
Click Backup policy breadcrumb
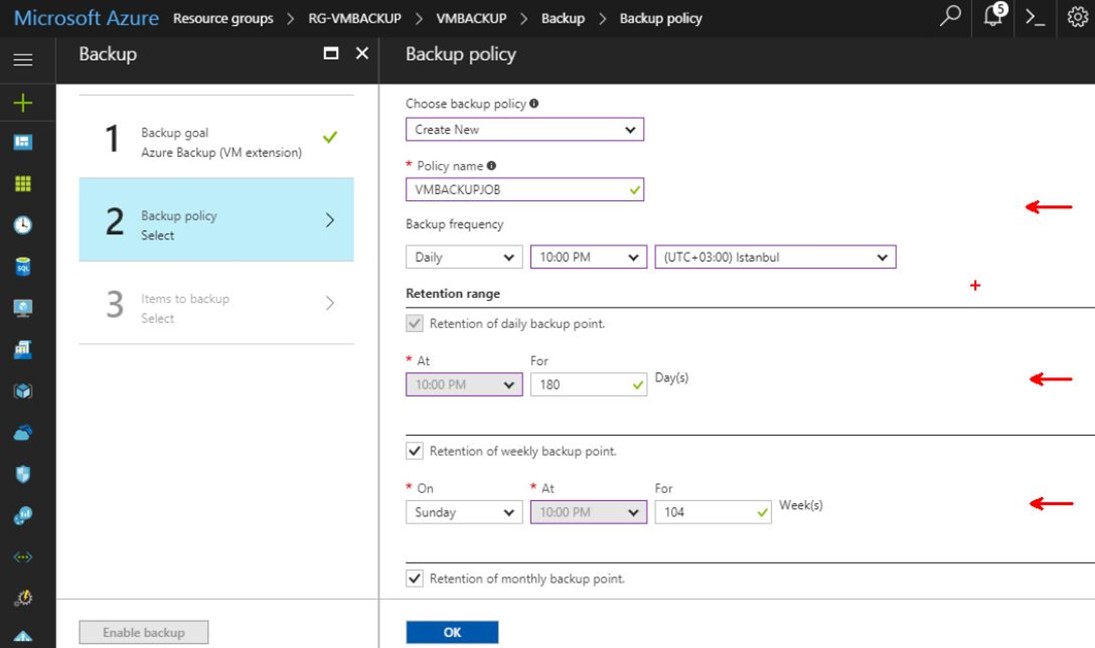coord(661,19)
